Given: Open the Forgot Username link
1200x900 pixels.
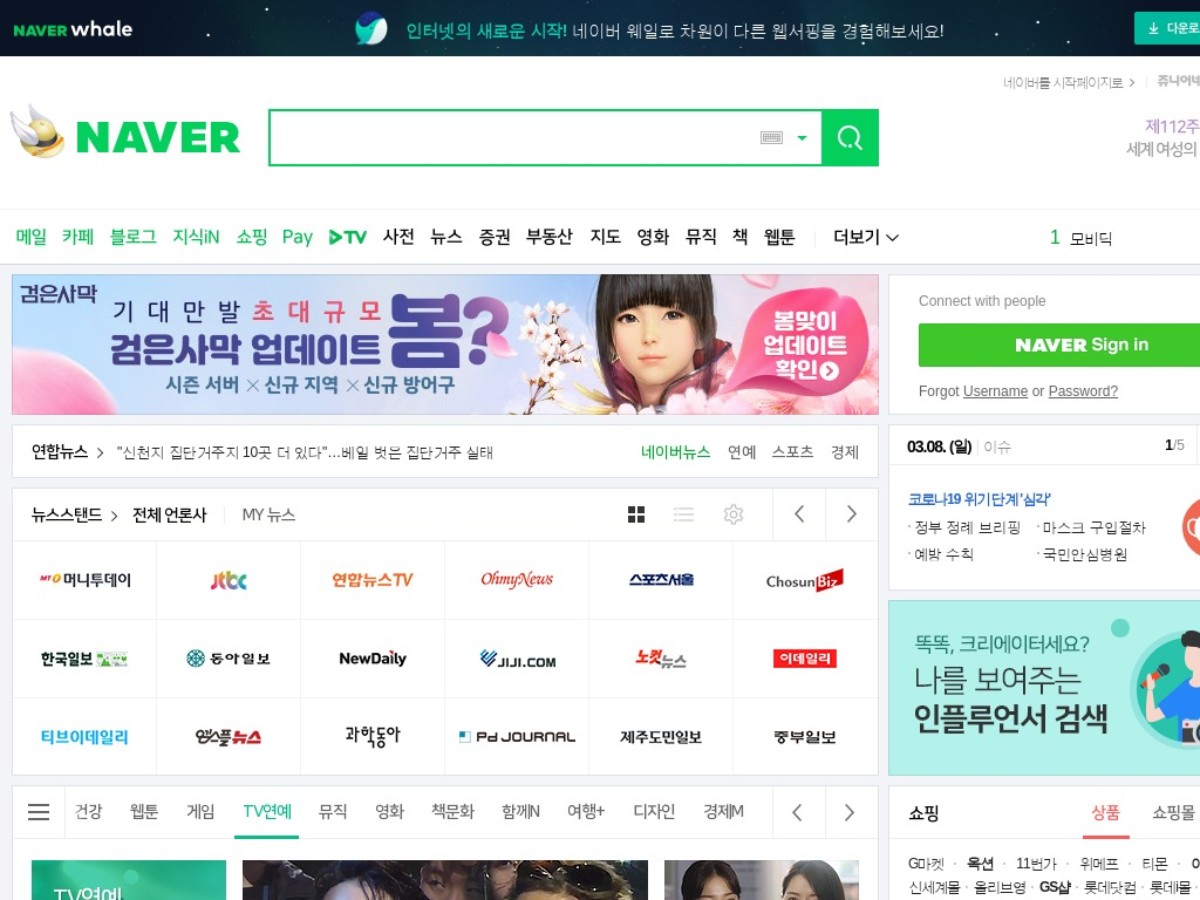Looking at the screenshot, I should click(995, 391).
